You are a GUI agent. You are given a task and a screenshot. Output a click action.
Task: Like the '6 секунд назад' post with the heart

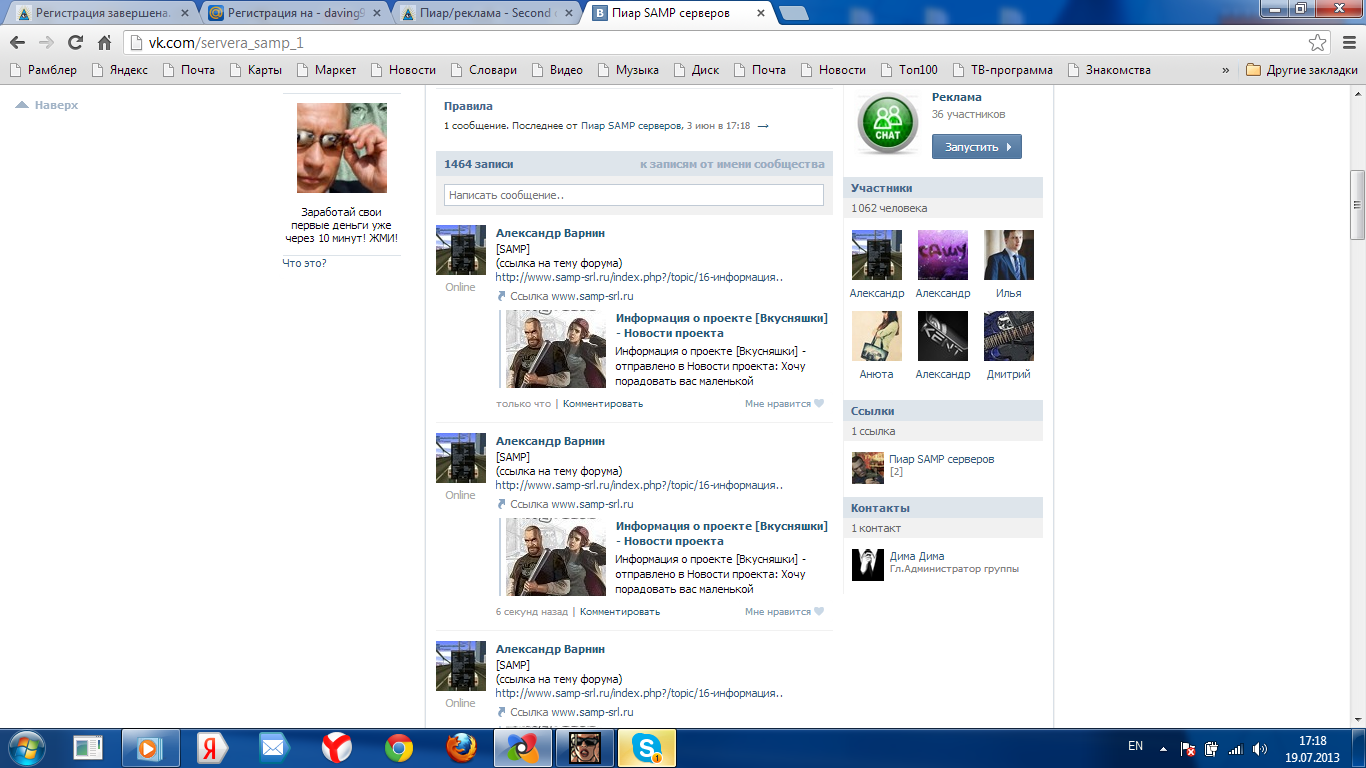[819, 612]
